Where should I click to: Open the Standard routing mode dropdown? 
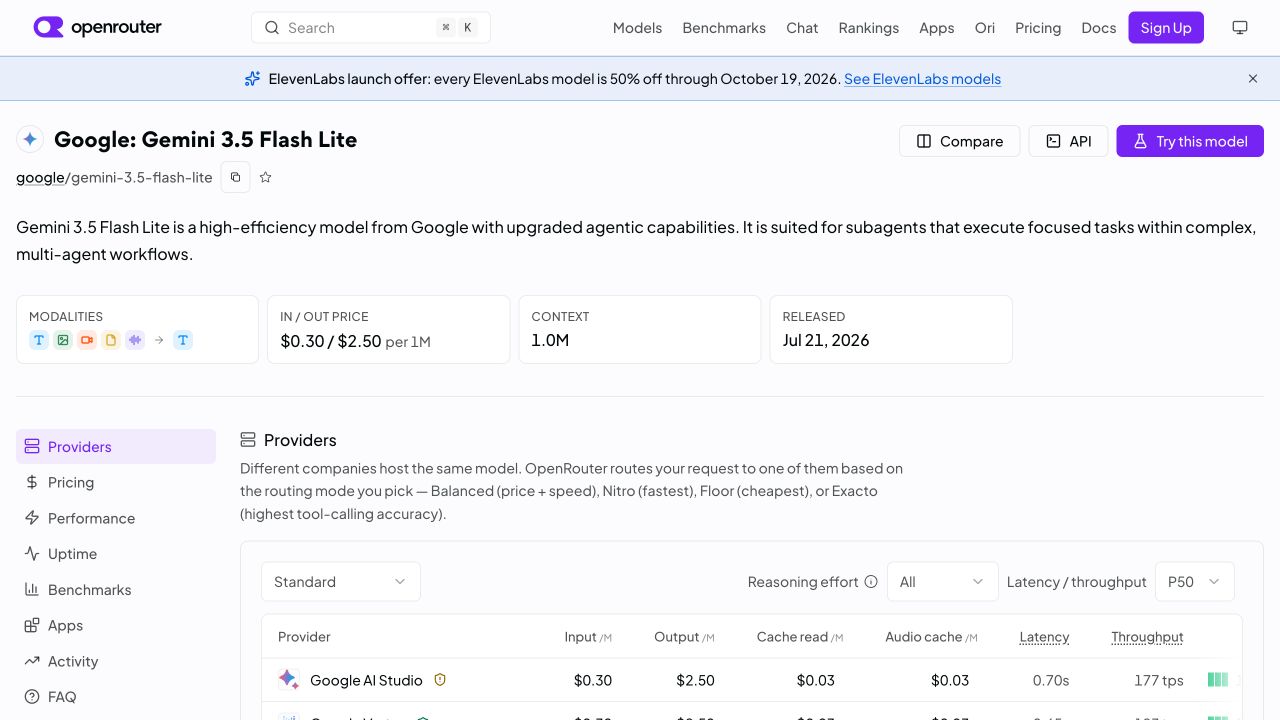click(341, 582)
